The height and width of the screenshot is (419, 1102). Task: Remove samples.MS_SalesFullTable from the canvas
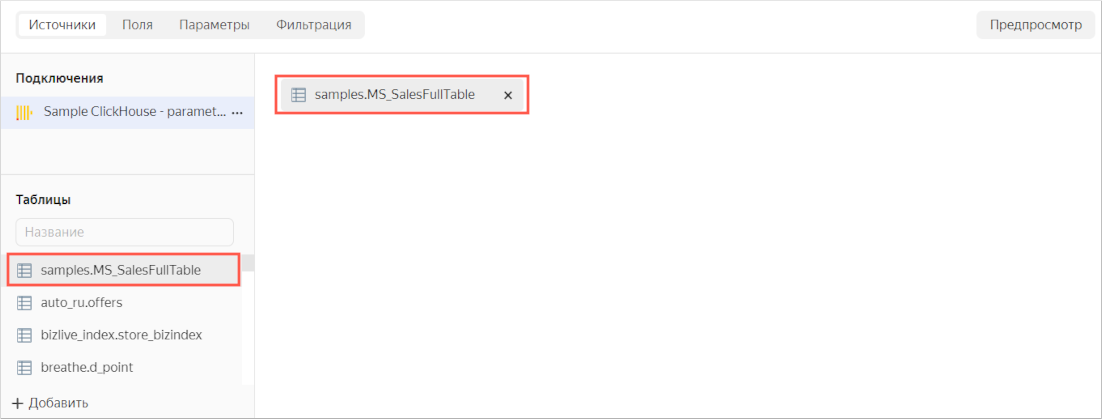click(508, 95)
